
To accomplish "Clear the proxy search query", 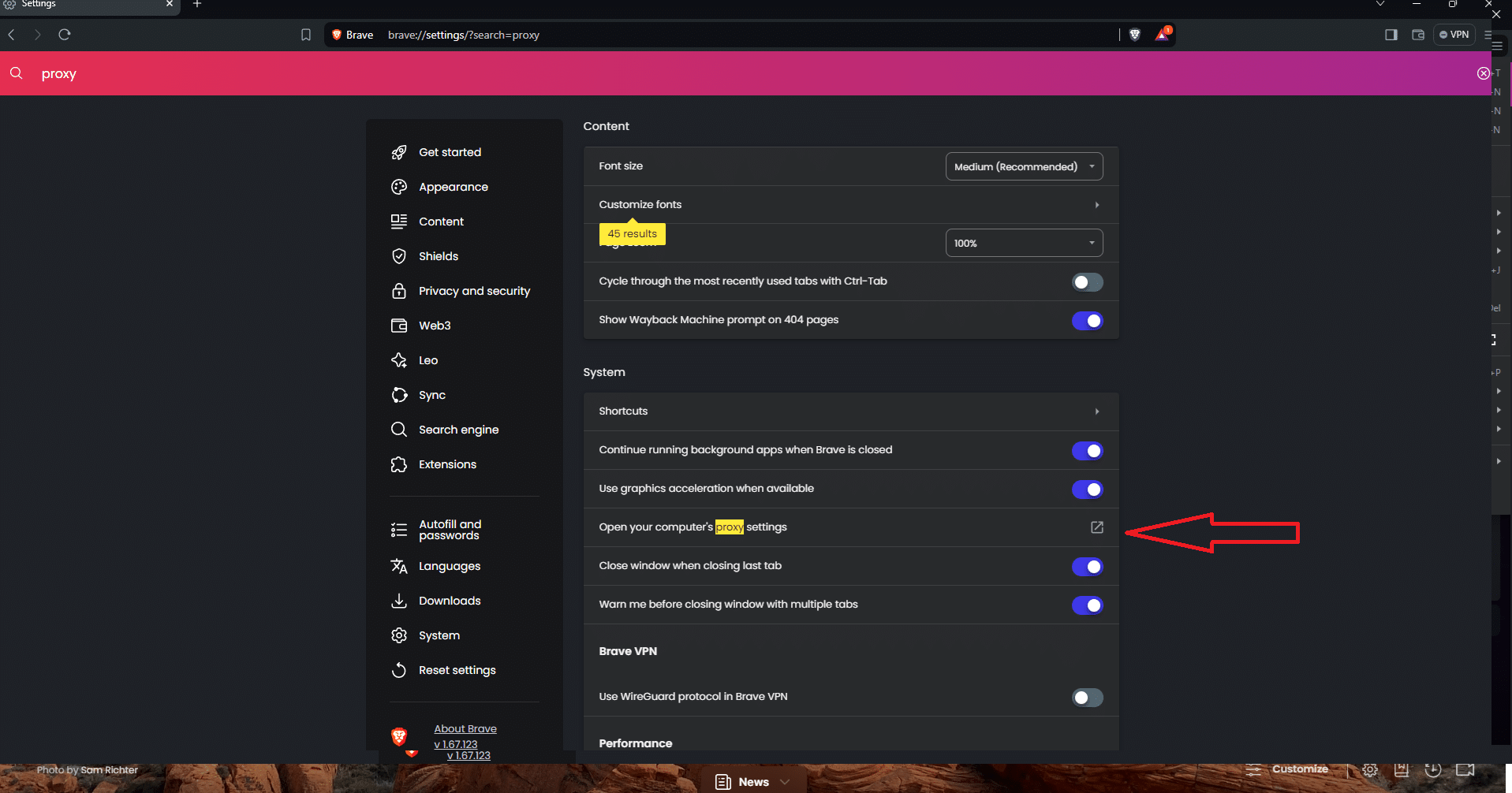I will coord(1484,73).
